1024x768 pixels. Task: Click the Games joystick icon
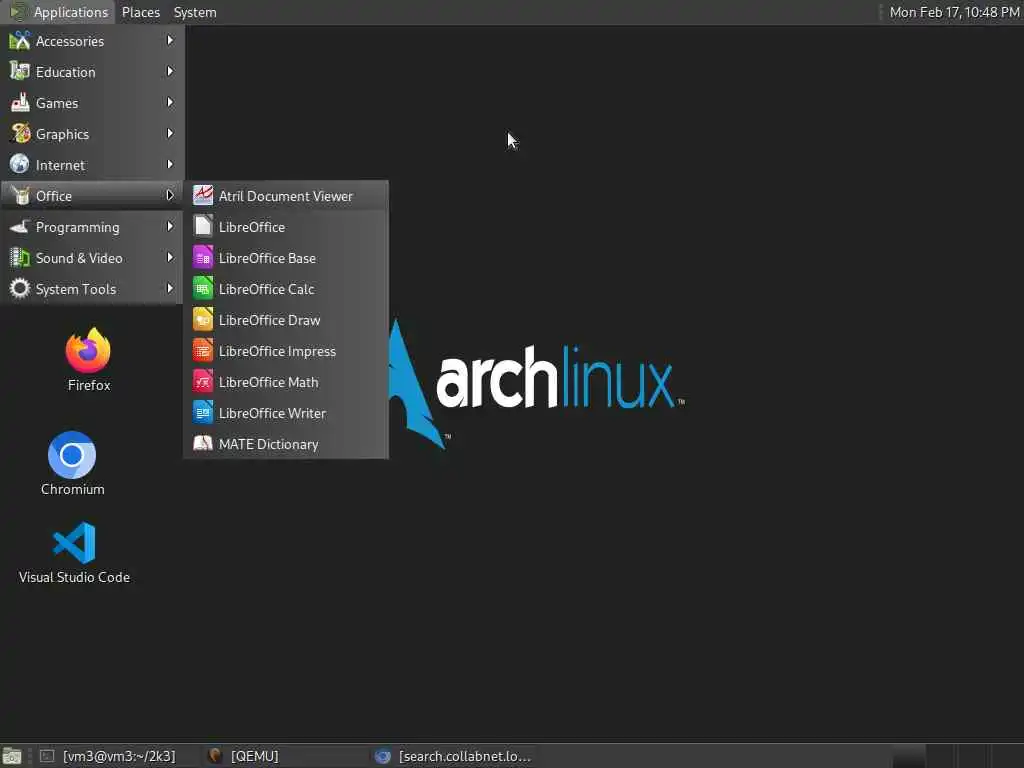(20, 103)
